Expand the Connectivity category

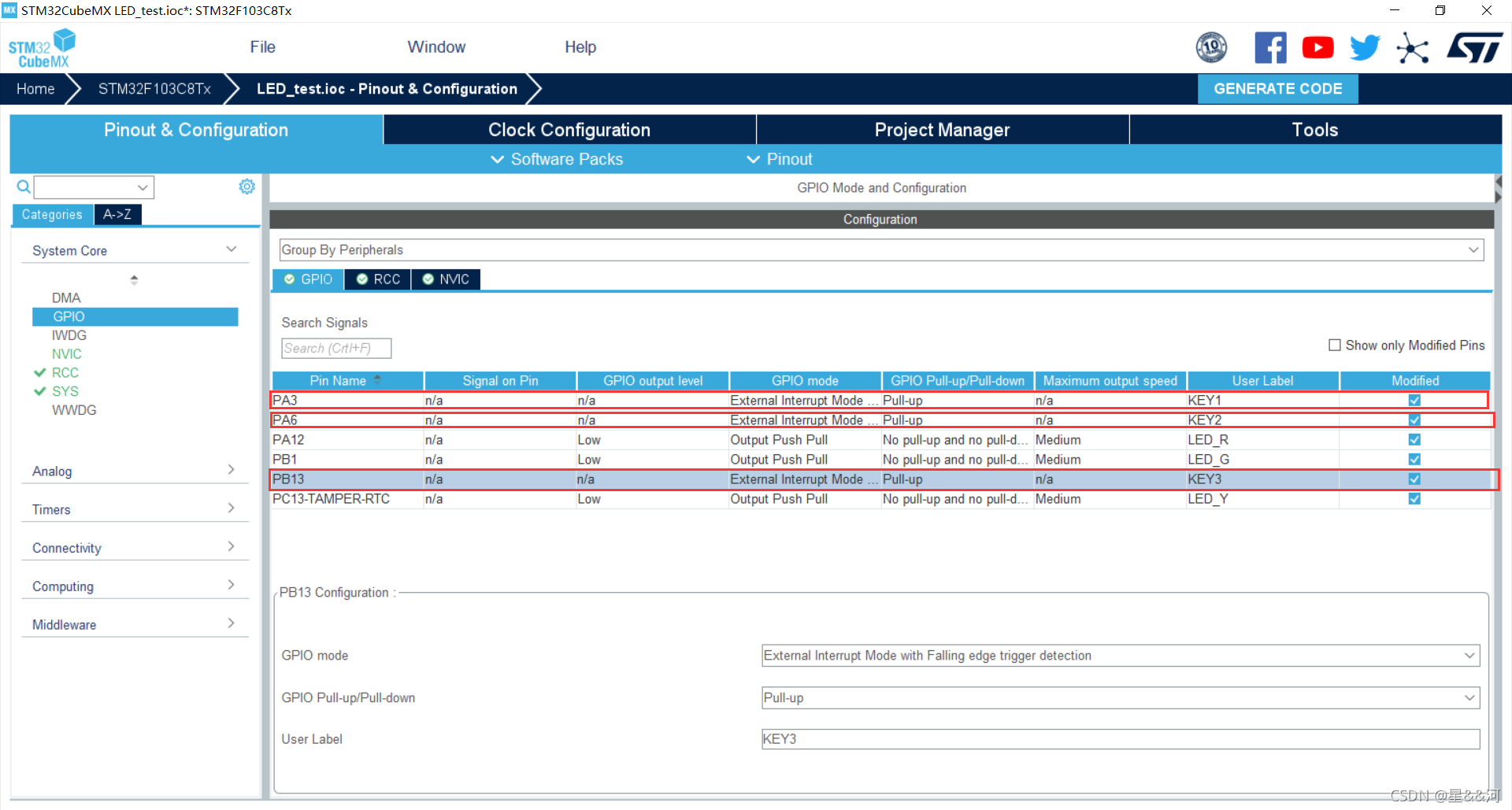coord(231,547)
